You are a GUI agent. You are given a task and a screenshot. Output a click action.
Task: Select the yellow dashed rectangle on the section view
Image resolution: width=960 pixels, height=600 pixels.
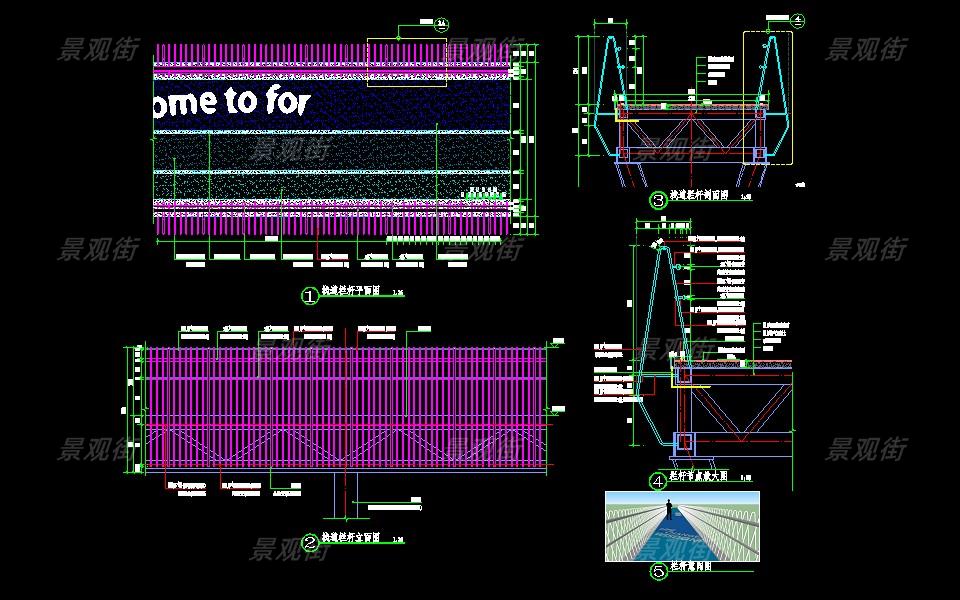coord(767,97)
